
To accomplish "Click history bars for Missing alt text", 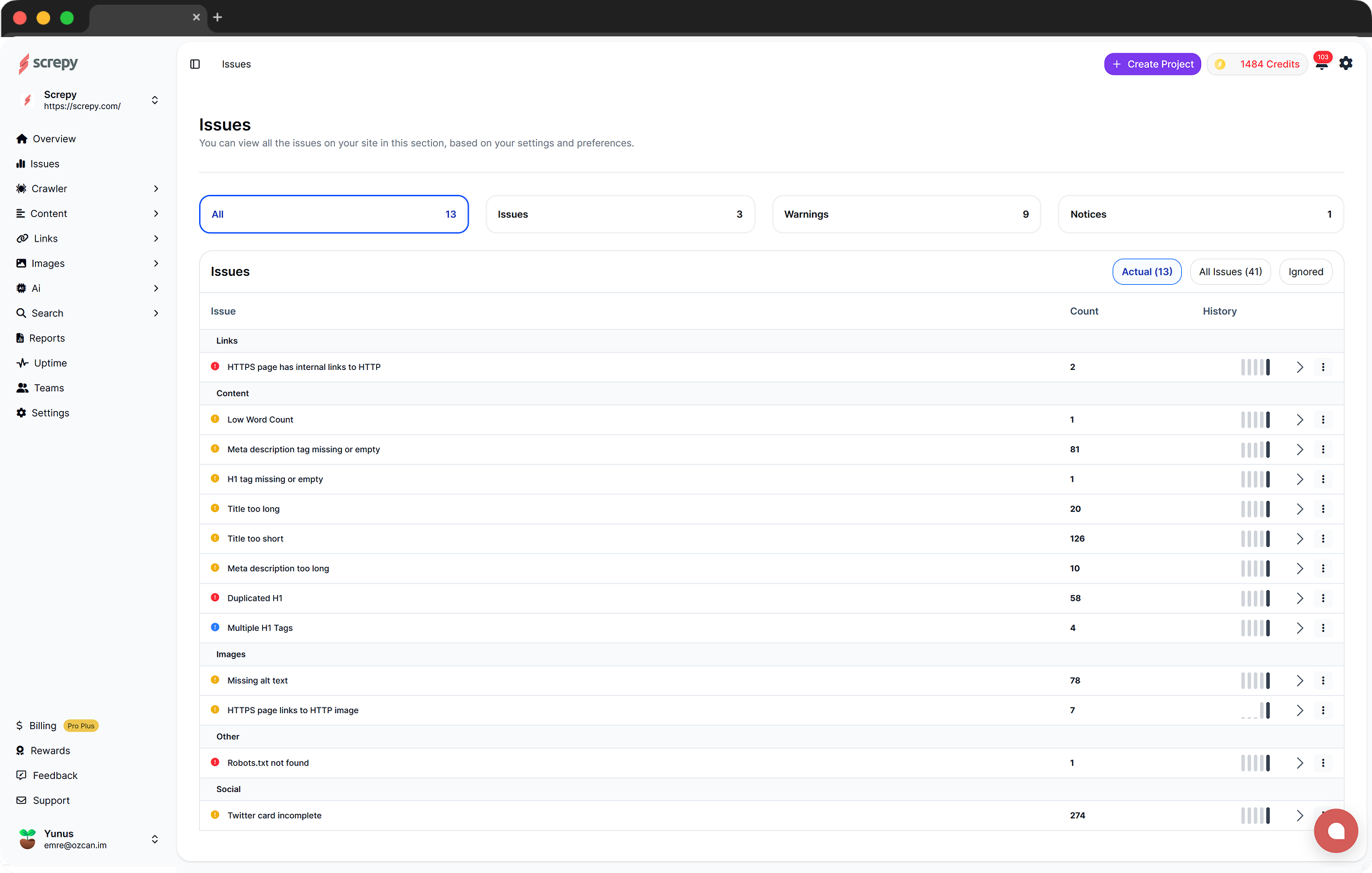I will [x=1255, y=681].
